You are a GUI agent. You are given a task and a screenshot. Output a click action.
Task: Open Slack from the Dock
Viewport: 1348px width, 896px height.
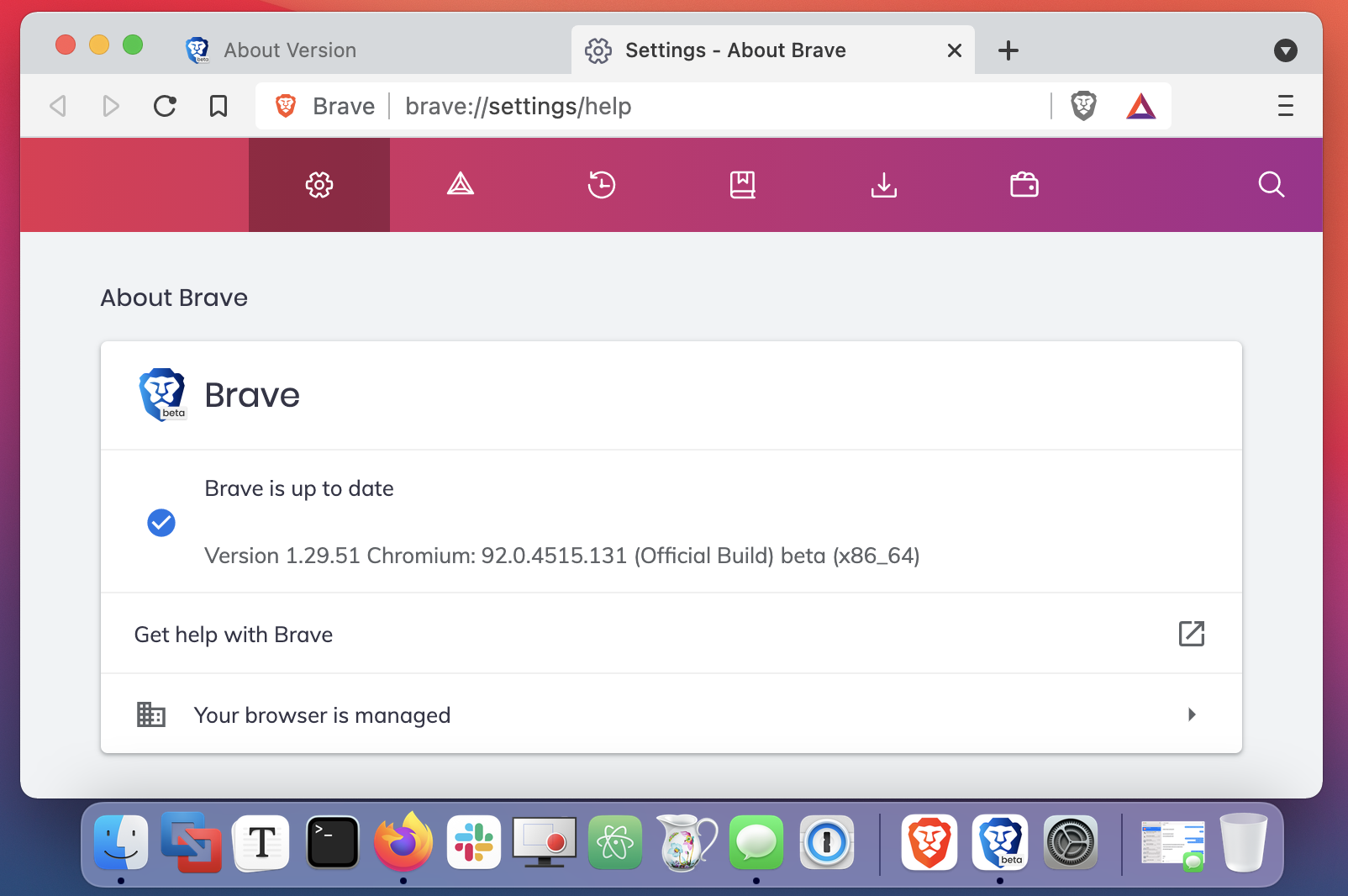click(x=473, y=843)
